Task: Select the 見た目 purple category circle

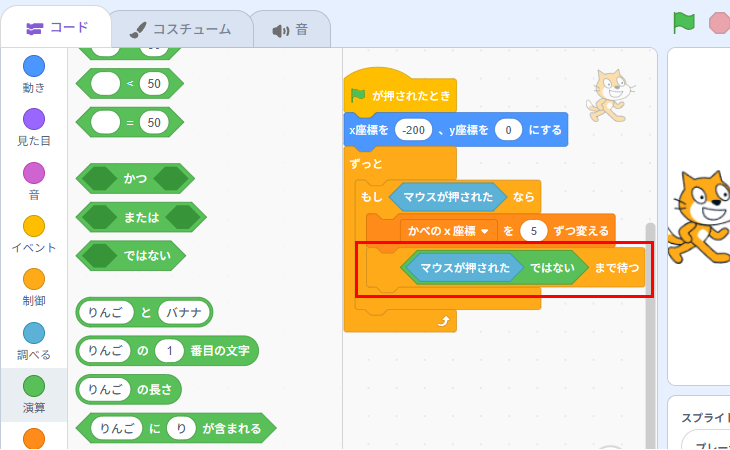Action: (34, 119)
